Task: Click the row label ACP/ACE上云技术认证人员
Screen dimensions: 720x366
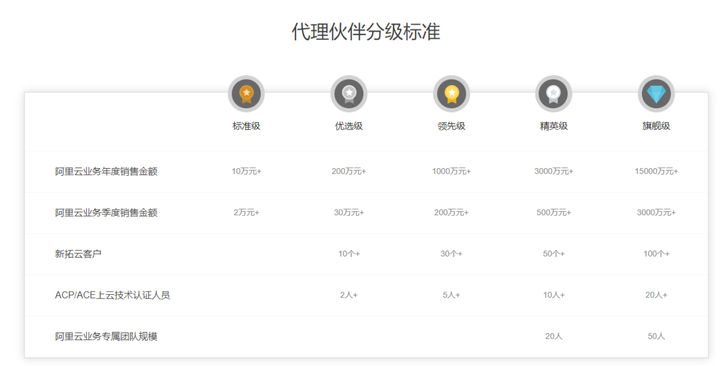Action: pos(112,295)
